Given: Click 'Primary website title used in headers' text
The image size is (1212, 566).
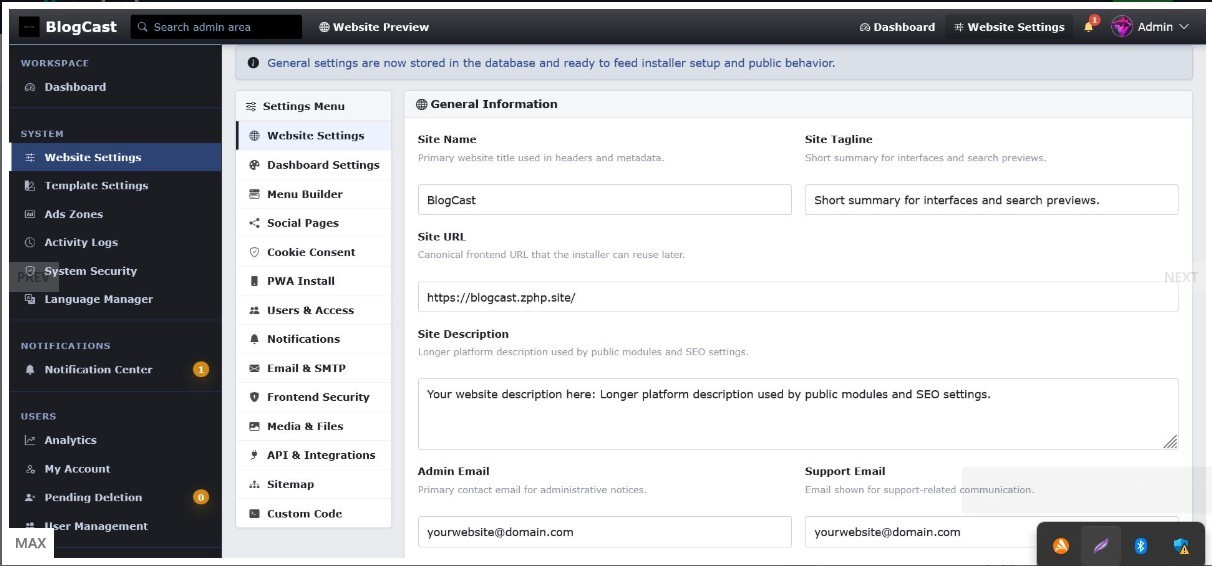Looking at the screenshot, I should pos(541,158).
